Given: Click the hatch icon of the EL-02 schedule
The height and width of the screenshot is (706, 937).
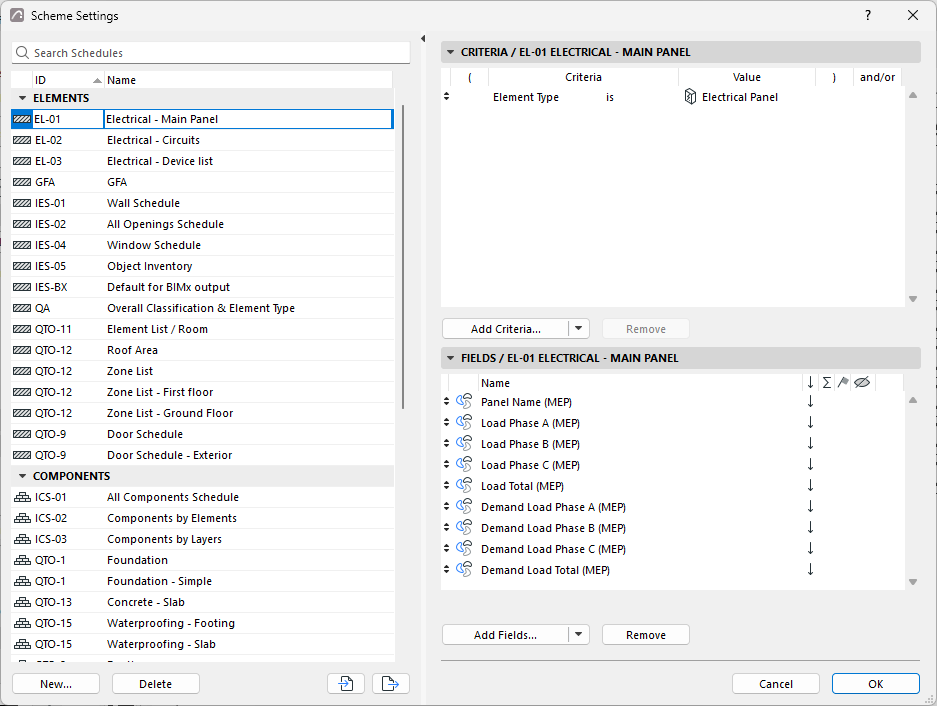Looking at the screenshot, I should [x=22, y=140].
